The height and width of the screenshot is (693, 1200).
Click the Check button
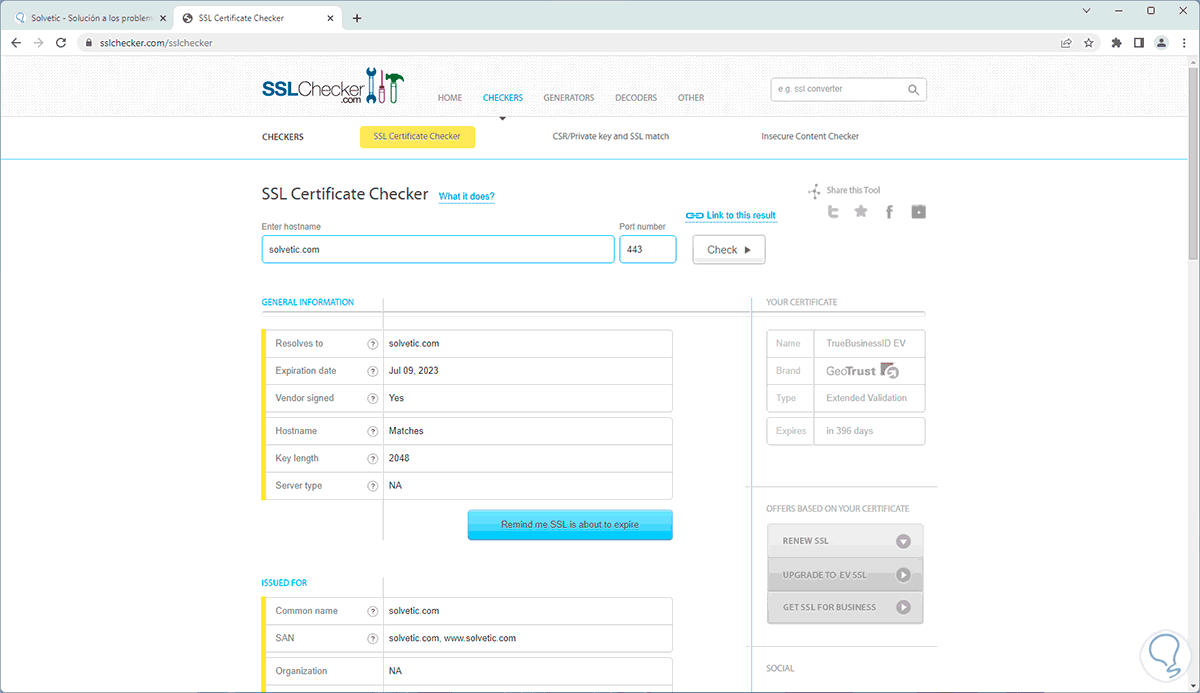coord(729,250)
